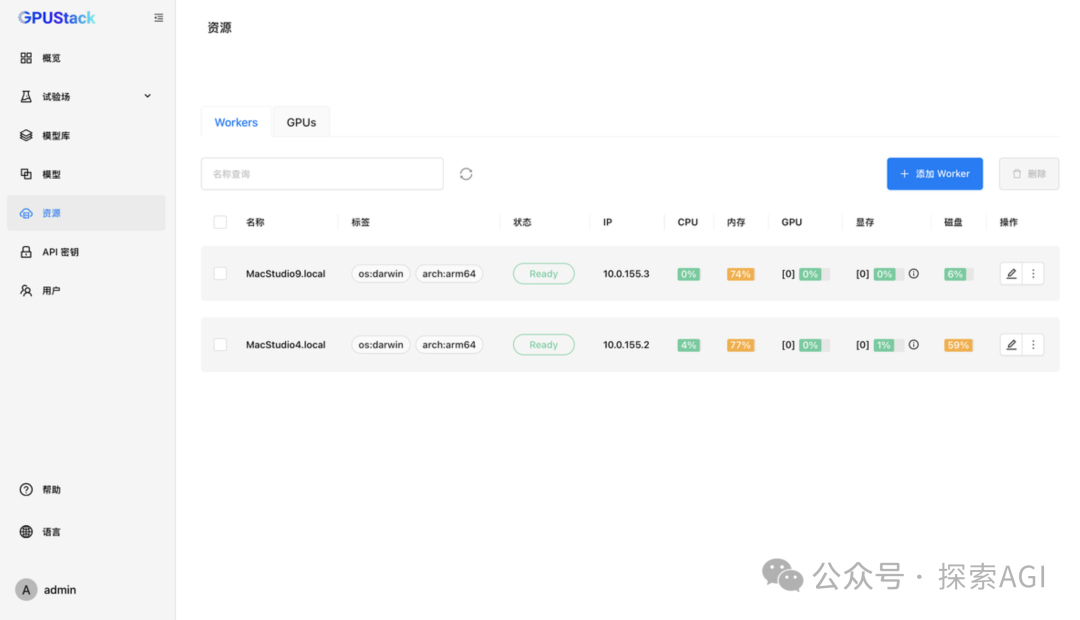Viewport: 1080px width, 620px height.
Task: Click the 6% disk usage bar
Action: coord(959,274)
